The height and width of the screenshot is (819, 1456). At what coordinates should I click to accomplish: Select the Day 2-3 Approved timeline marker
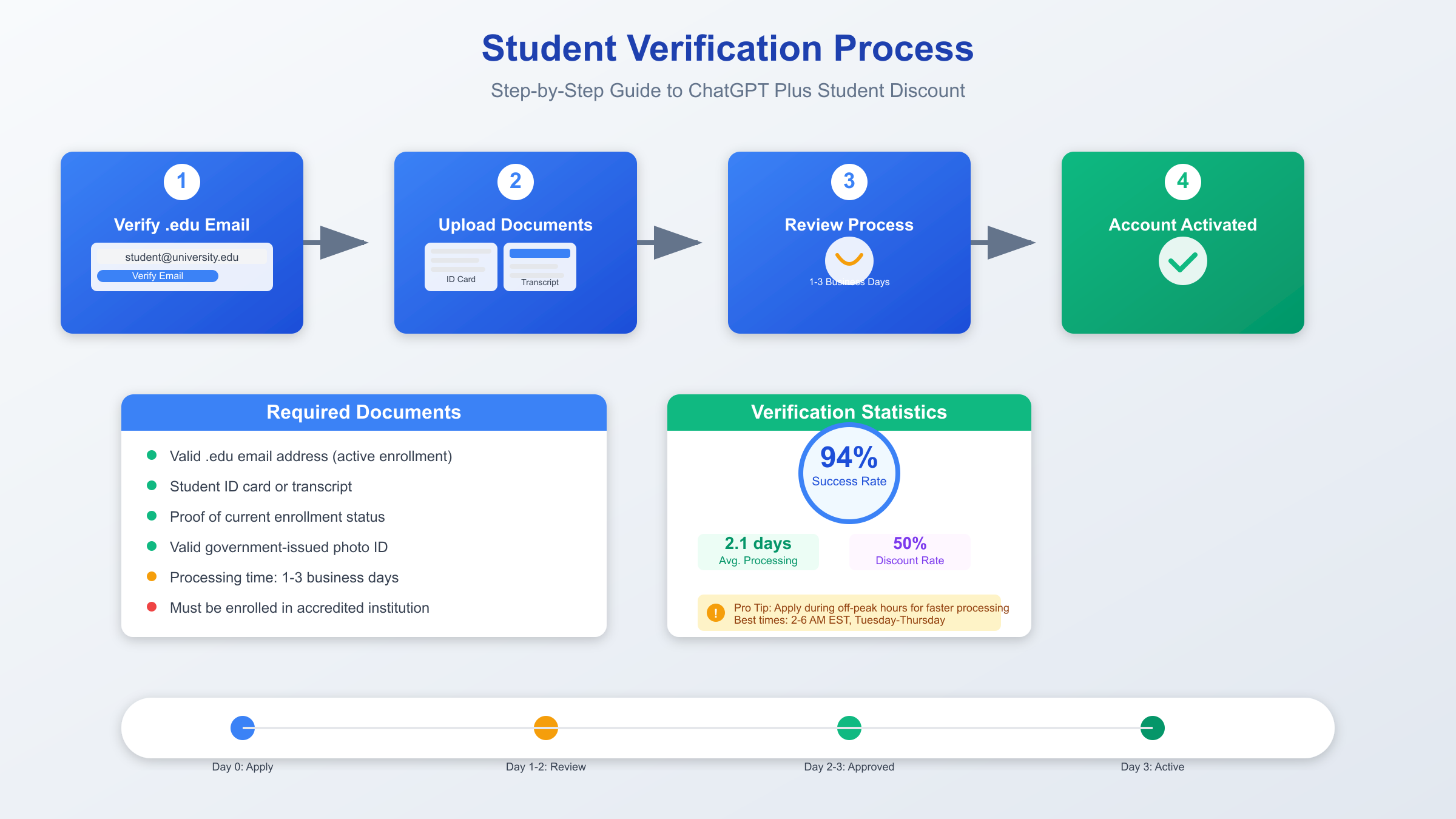pyautogui.click(x=849, y=728)
